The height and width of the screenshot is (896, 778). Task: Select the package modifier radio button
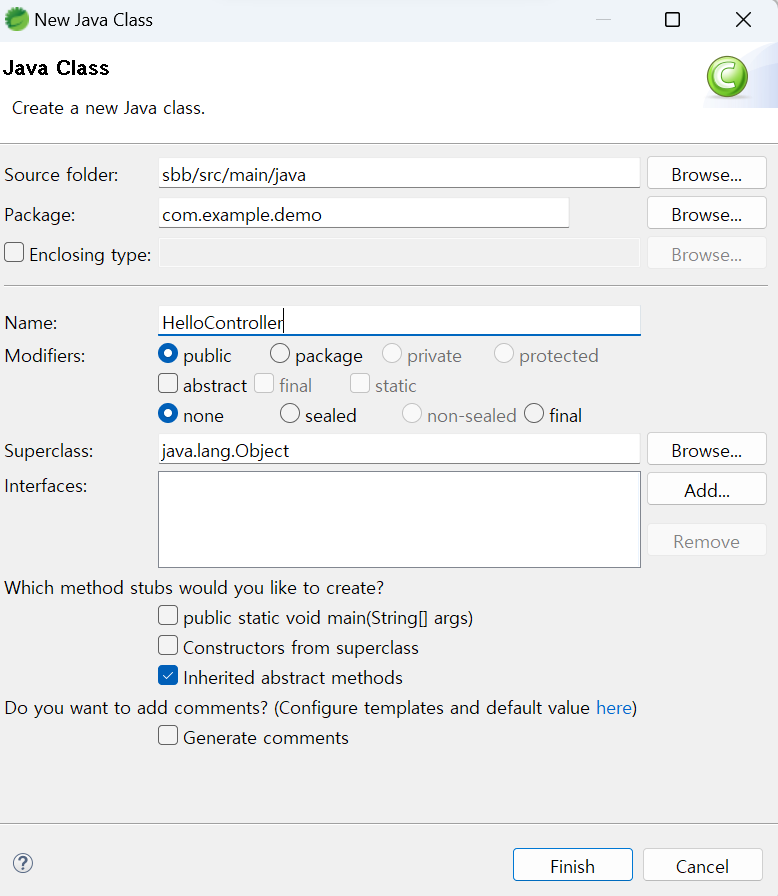280,354
